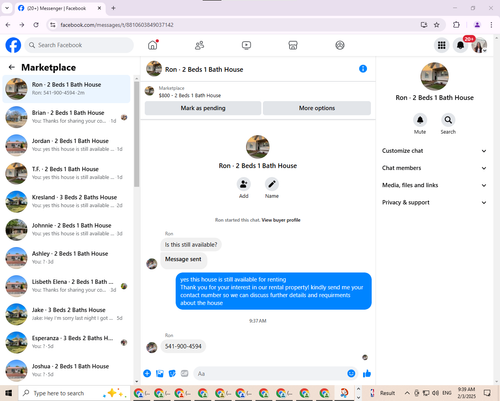Open the Video (Watch) icon
This screenshot has height=401, width=500.
point(246,45)
